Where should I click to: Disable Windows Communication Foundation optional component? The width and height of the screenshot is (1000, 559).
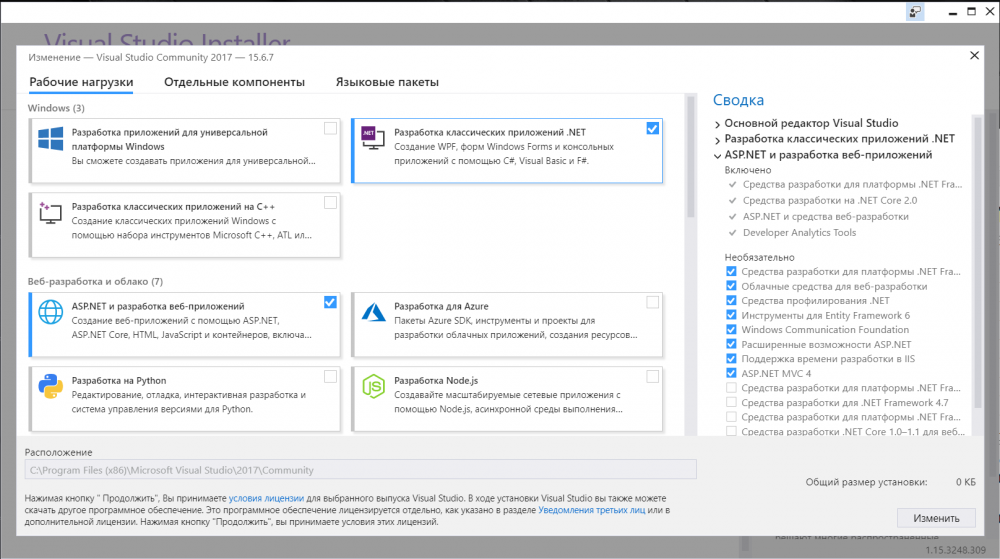click(731, 330)
